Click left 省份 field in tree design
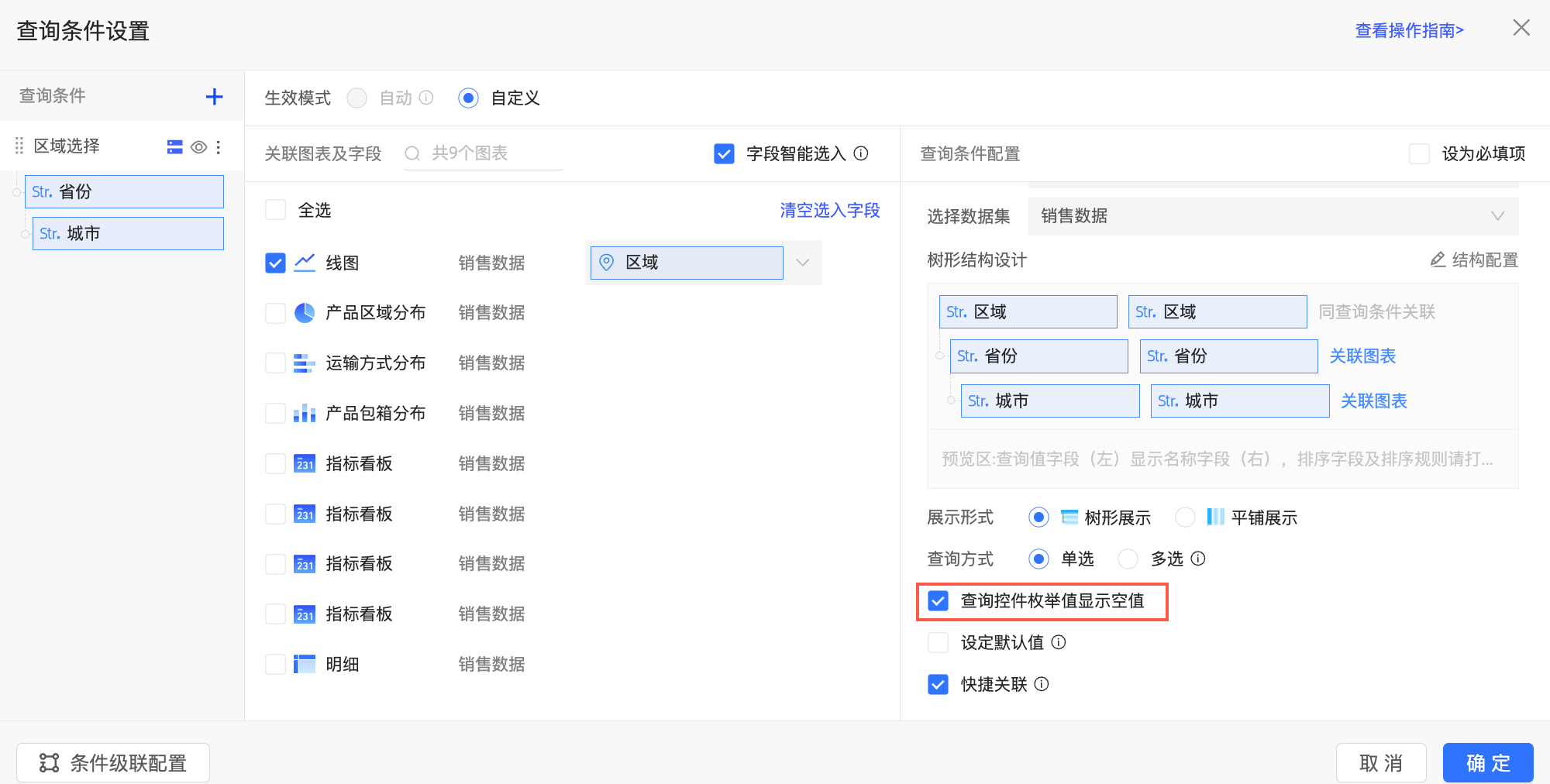Image resolution: width=1550 pixels, height=784 pixels. click(x=1038, y=356)
